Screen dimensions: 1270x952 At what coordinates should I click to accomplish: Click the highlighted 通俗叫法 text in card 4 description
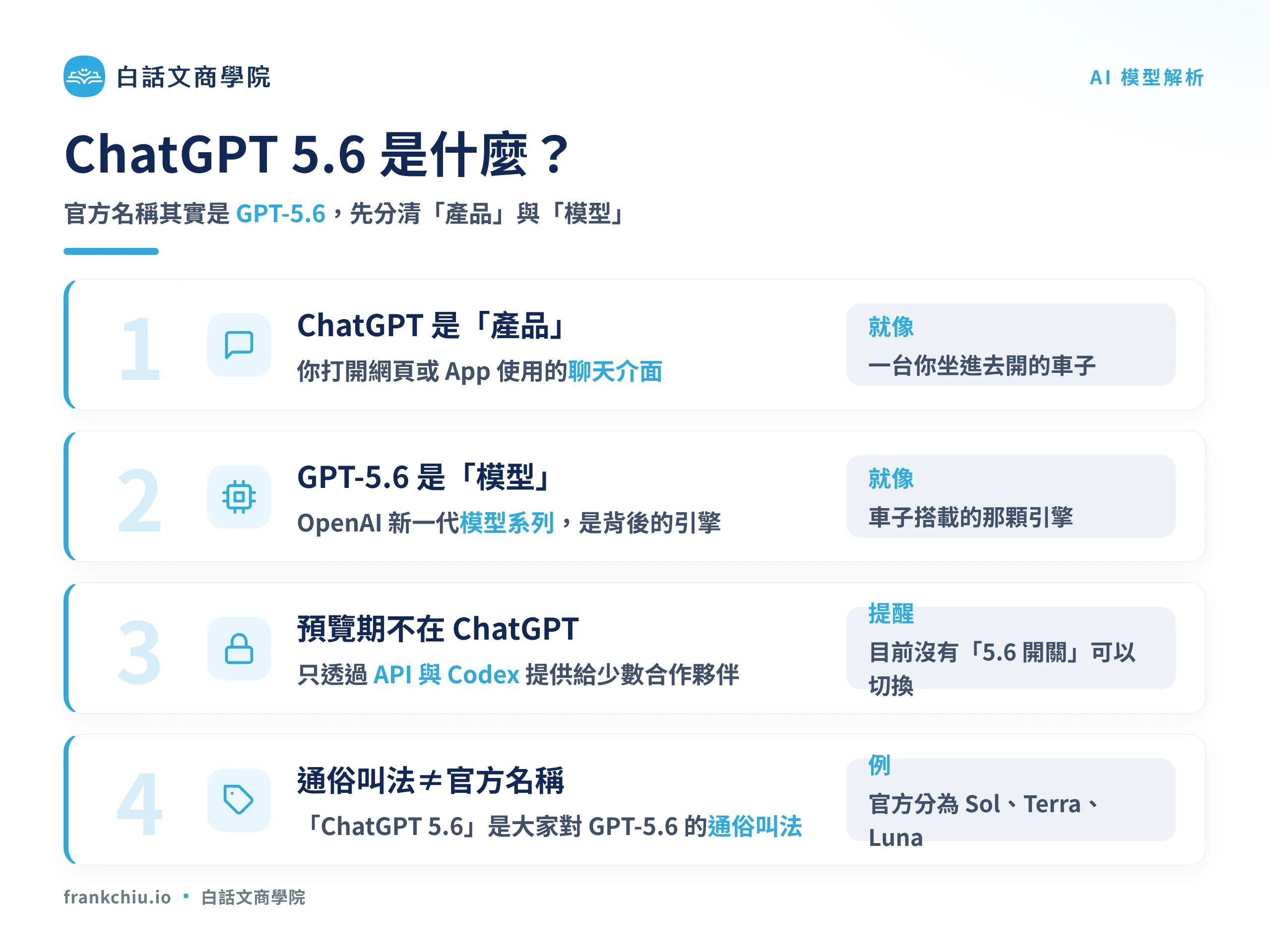(755, 827)
